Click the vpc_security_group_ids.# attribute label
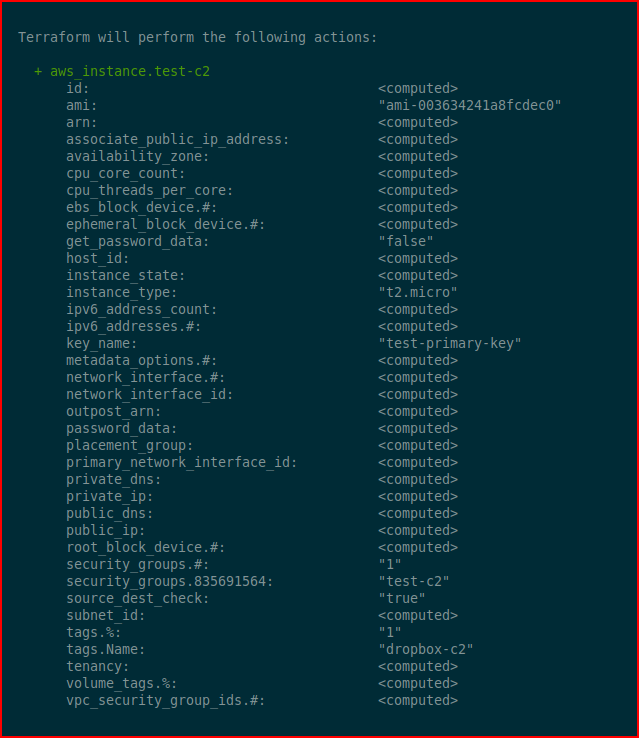Image resolution: width=639 pixels, height=738 pixels. tap(166, 701)
